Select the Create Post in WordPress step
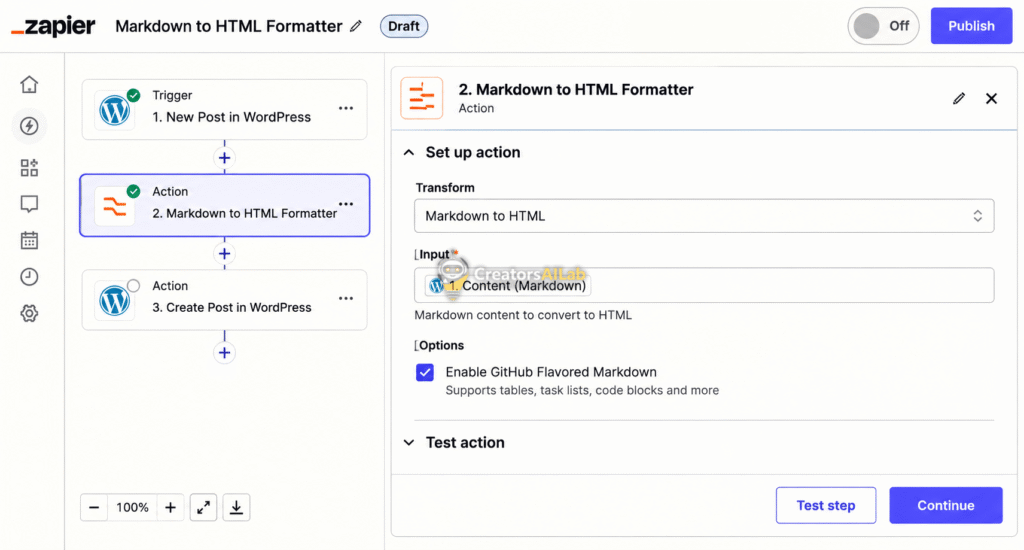1024x550 pixels. tap(225, 300)
